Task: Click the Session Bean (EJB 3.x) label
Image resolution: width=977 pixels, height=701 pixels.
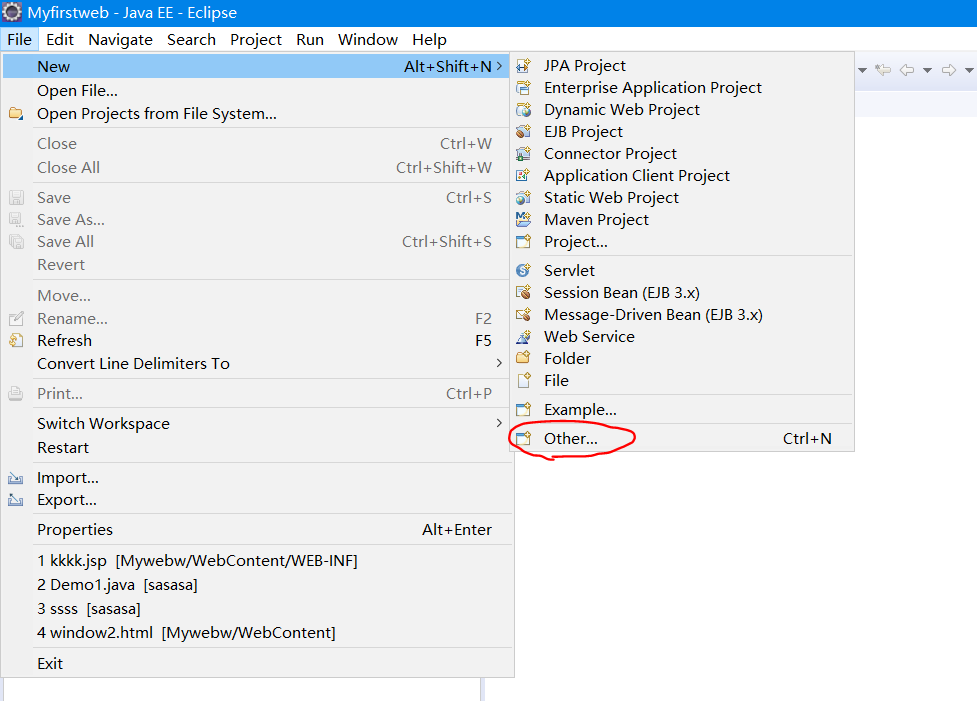Action: tap(622, 293)
